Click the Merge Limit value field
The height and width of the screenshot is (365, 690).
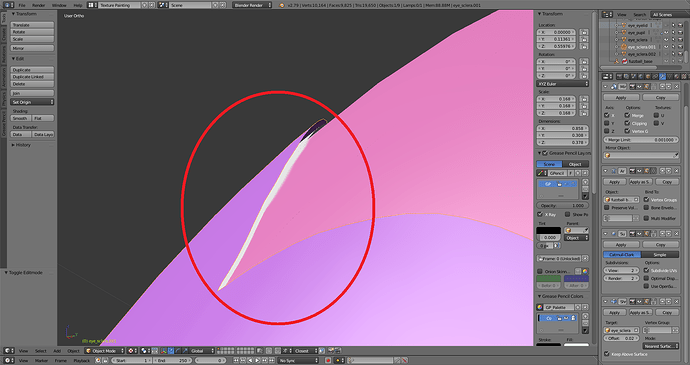click(x=641, y=140)
